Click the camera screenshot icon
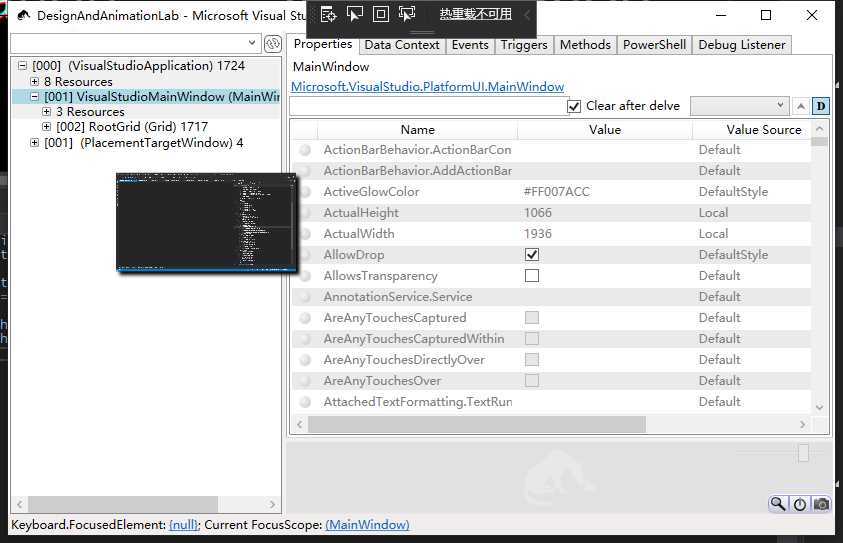This screenshot has width=843, height=543. (821, 504)
